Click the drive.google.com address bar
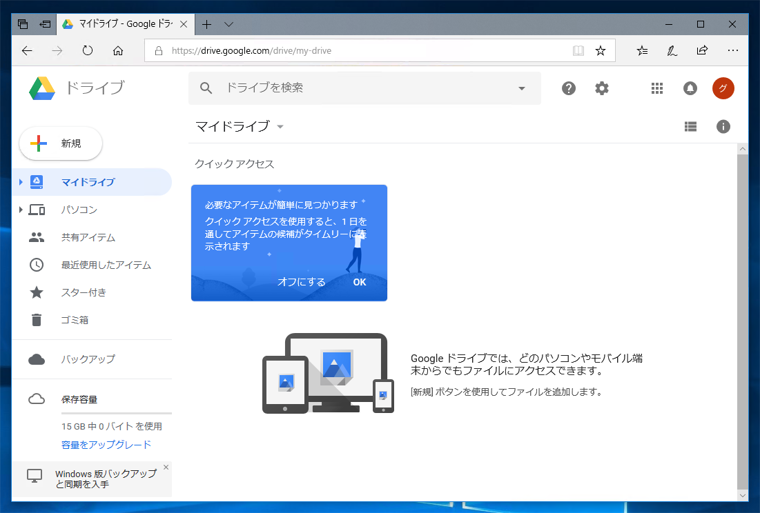 click(380, 50)
